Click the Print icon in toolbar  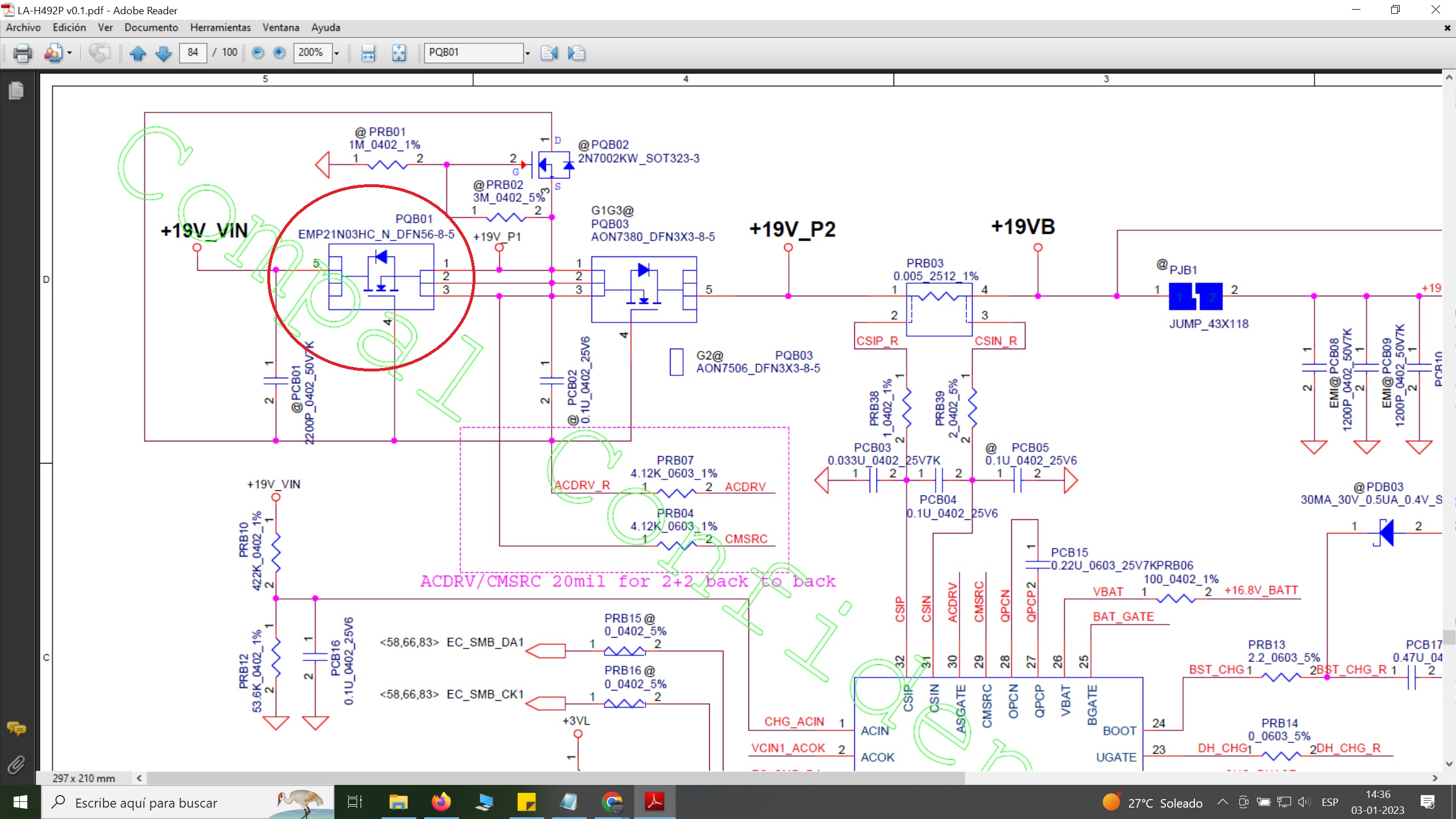click(x=23, y=53)
